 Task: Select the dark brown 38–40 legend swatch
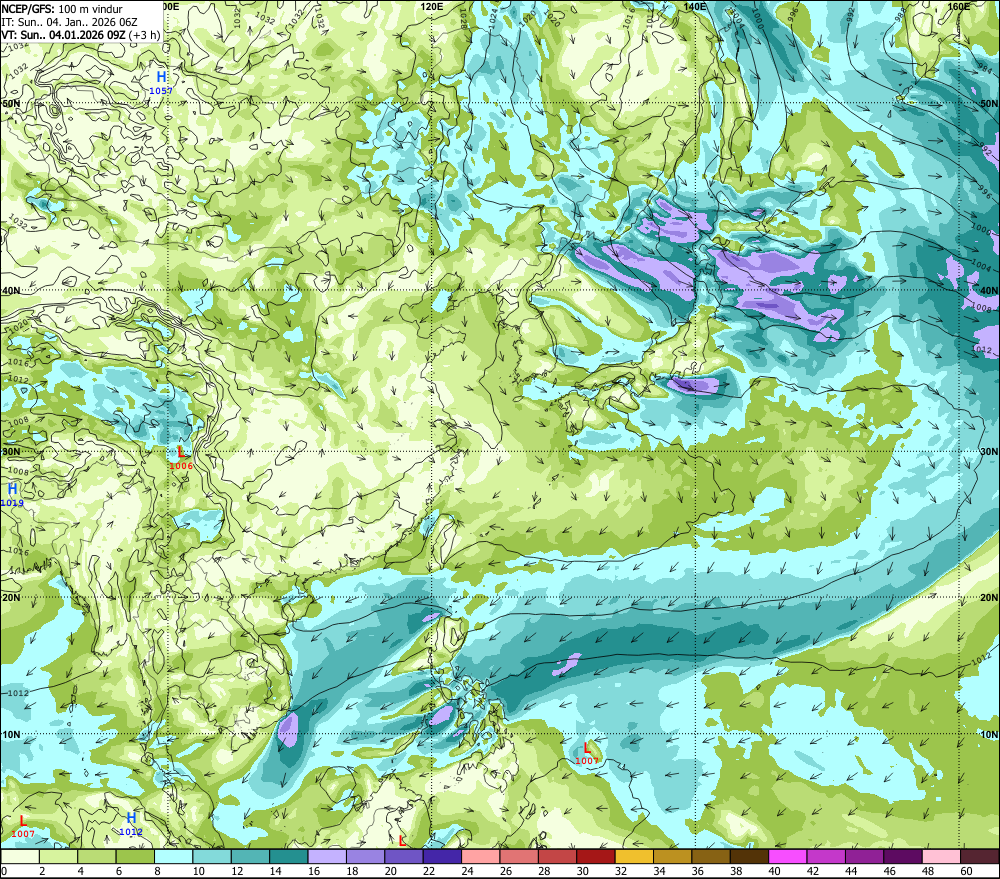749,856
